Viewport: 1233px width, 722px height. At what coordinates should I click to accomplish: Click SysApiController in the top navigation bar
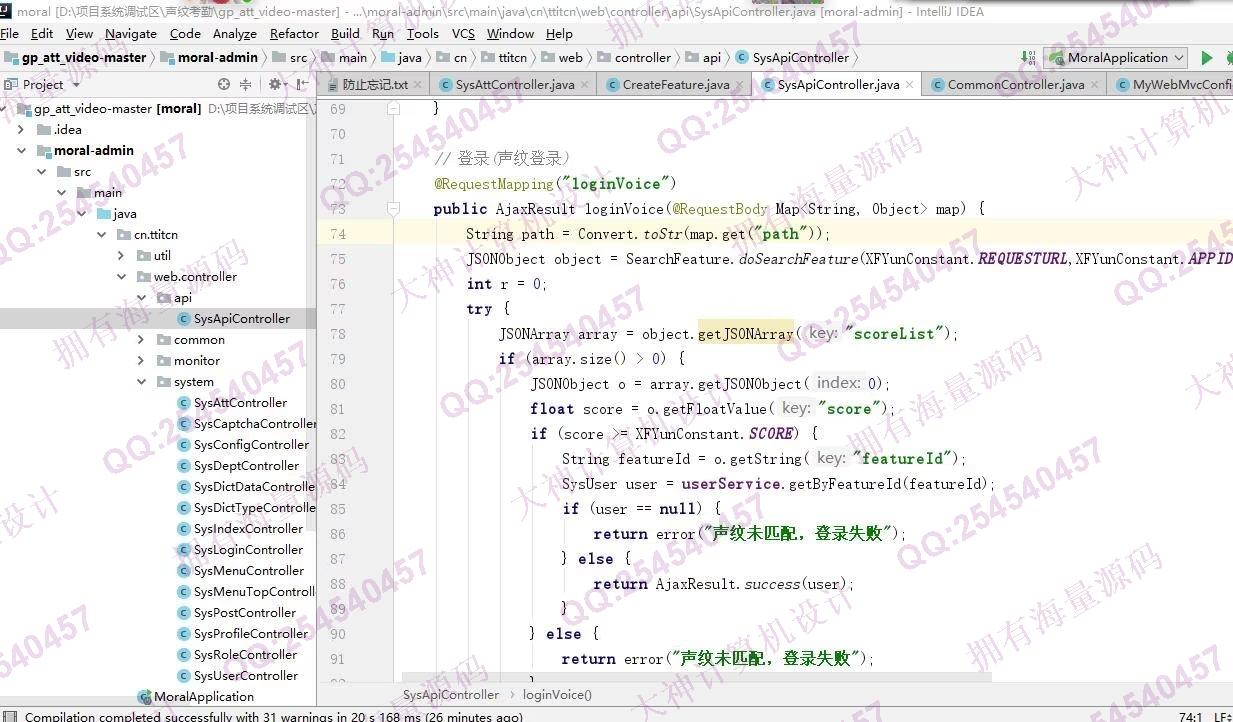(x=792, y=58)
